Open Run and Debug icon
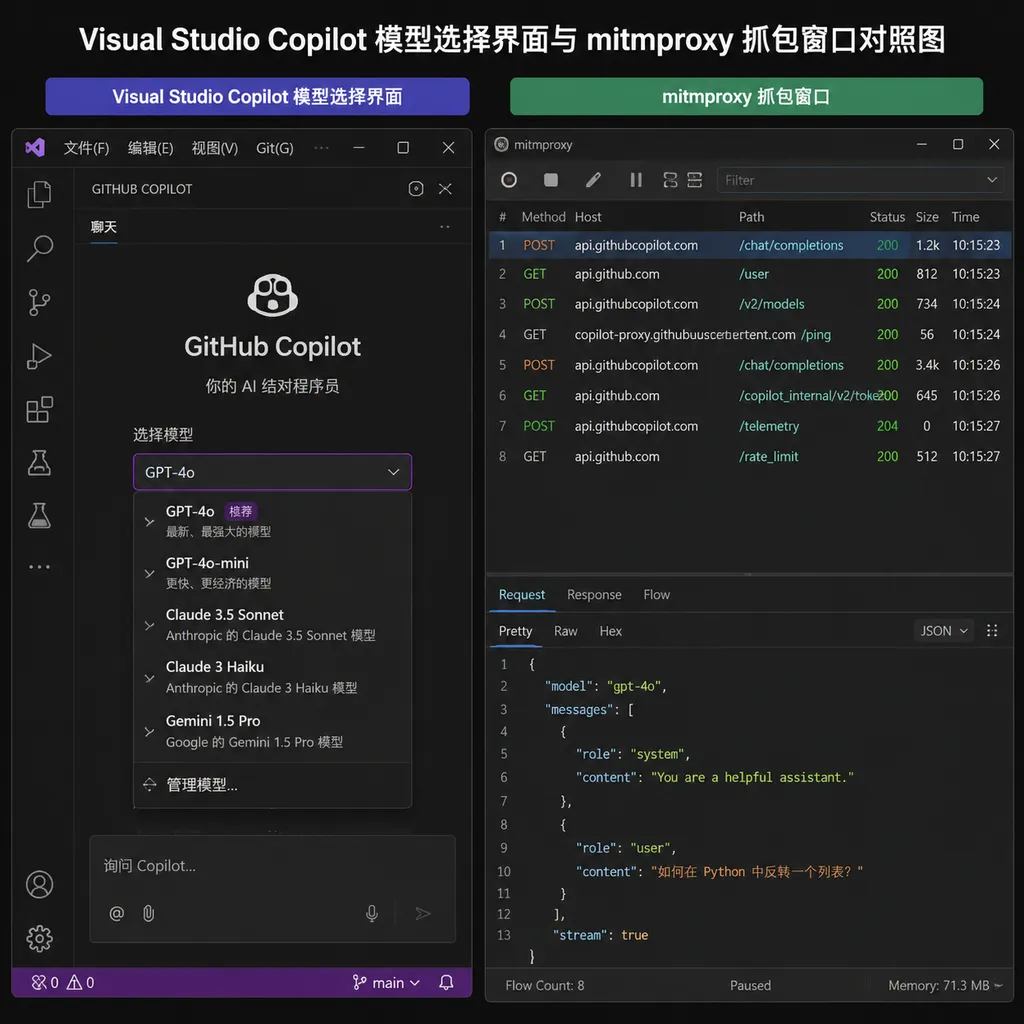The image size is (1024, 1024). [x=39, y=357]
